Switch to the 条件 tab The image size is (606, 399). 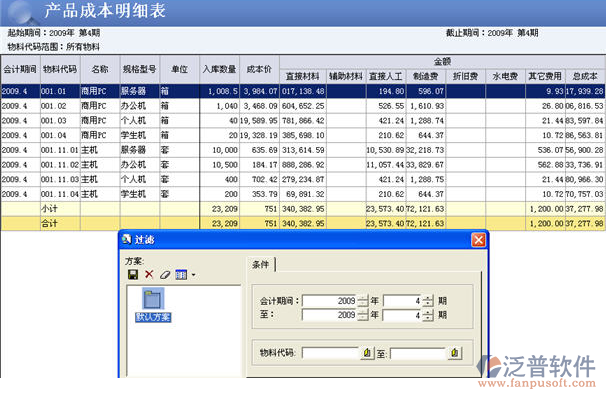(x=261, y=264)
